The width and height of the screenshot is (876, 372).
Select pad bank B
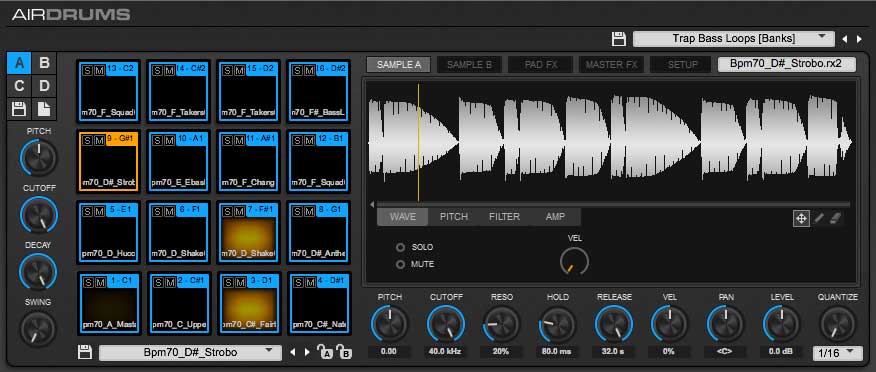[44, 63]
